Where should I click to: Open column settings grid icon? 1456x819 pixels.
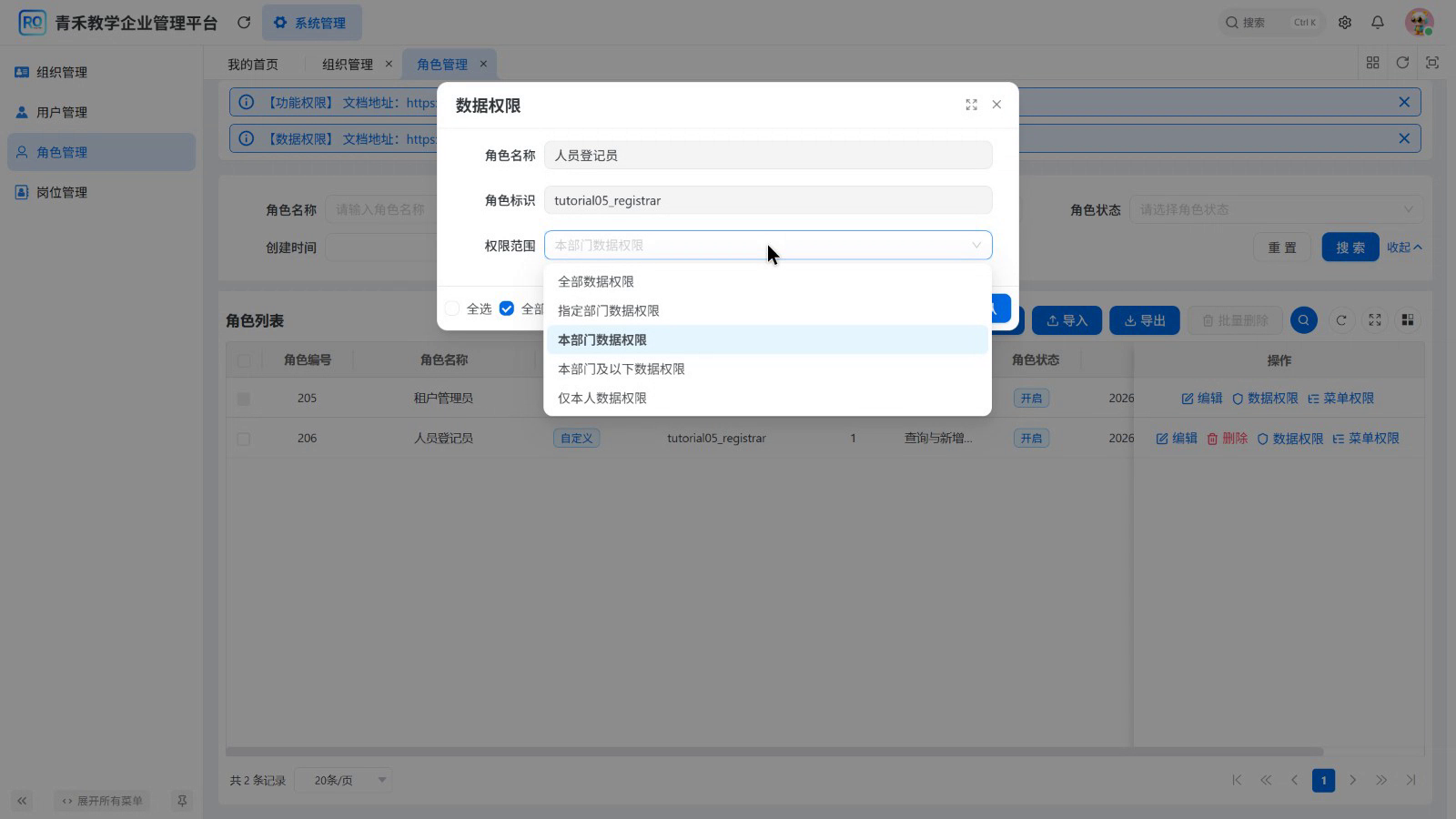pos(1408,320)
